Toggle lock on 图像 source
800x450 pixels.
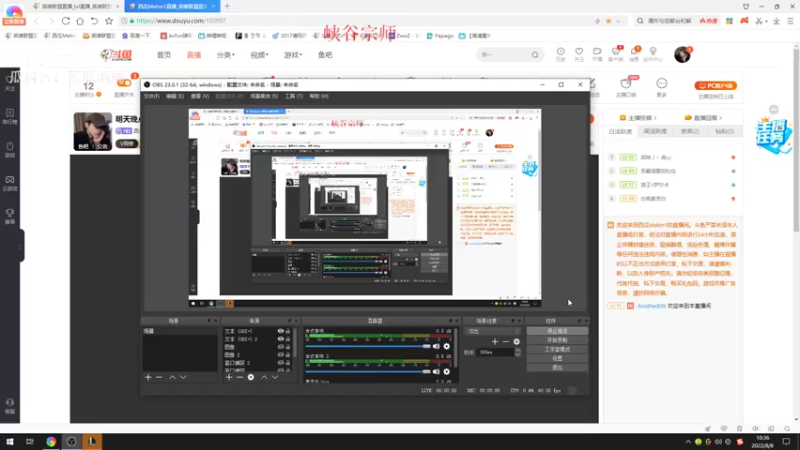(288, 347)
